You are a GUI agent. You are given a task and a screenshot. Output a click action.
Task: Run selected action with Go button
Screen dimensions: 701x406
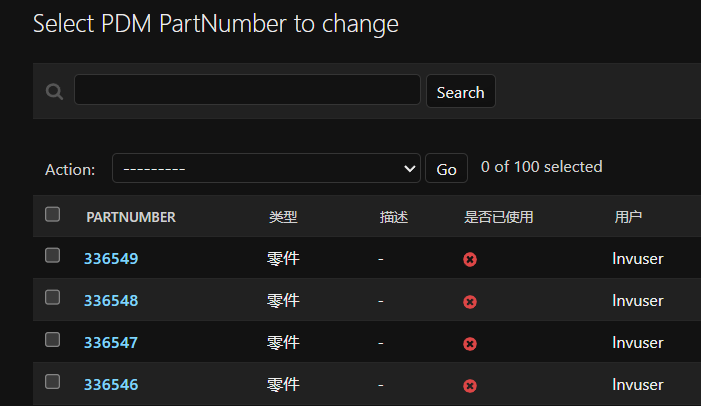(x=446, y=168)
